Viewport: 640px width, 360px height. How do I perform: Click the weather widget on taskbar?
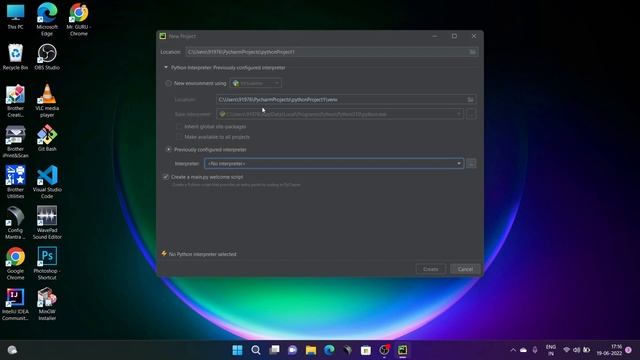click(x=12, y=350)
